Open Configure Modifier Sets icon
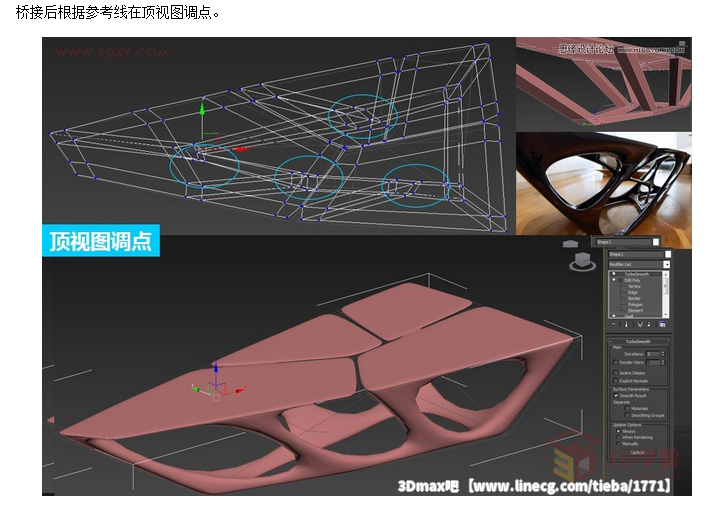 click(662, 324)
